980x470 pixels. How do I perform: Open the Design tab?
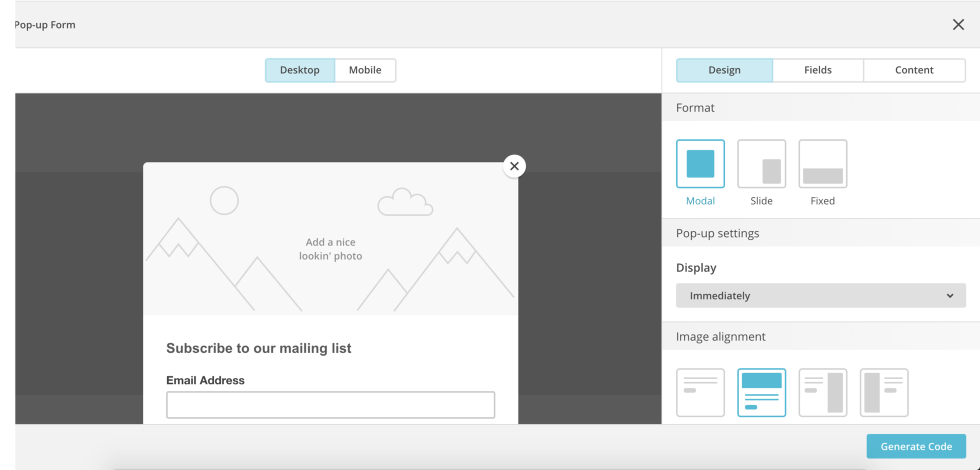tap(724, 70)
